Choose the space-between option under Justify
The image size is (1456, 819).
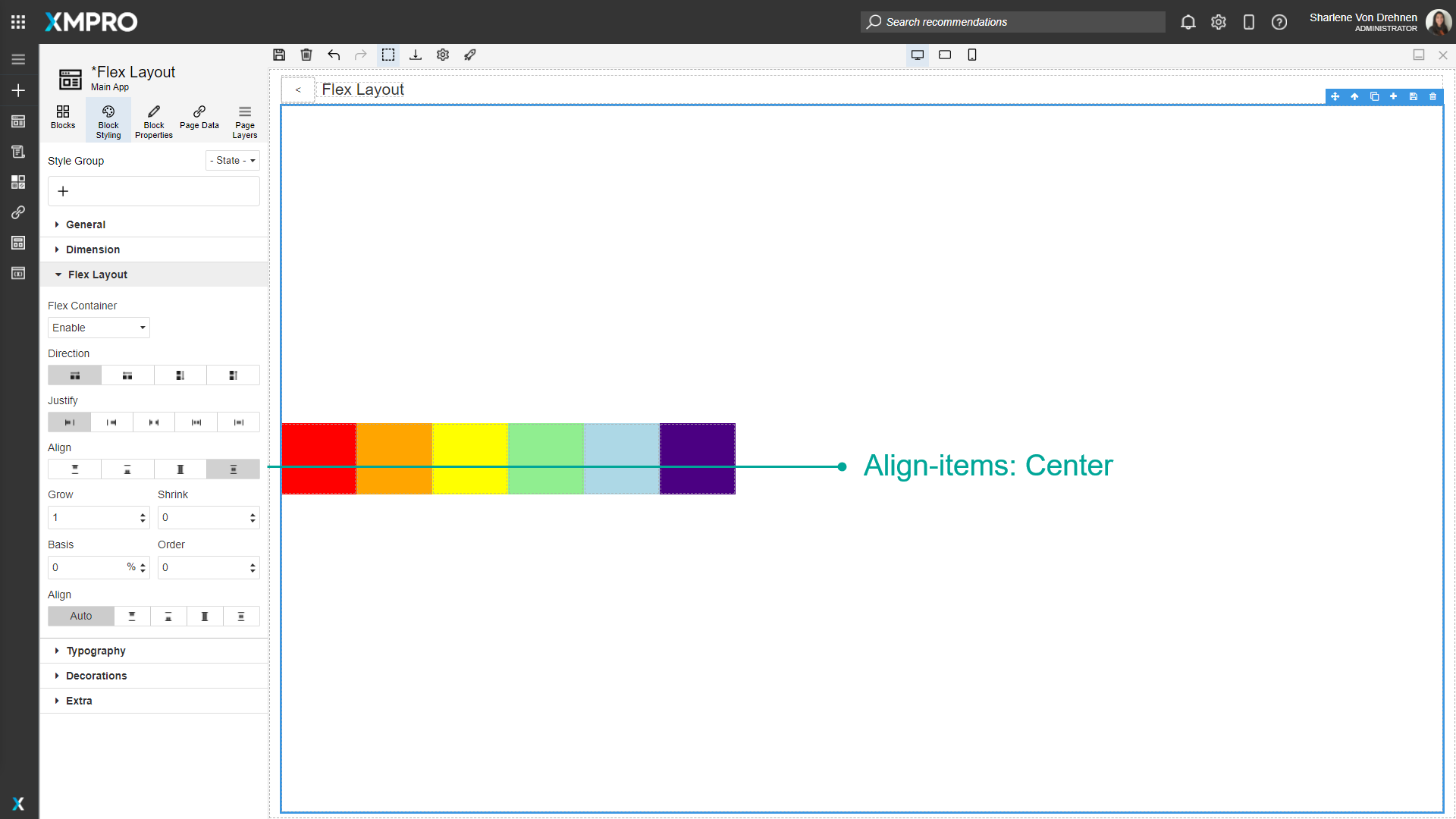153,422
